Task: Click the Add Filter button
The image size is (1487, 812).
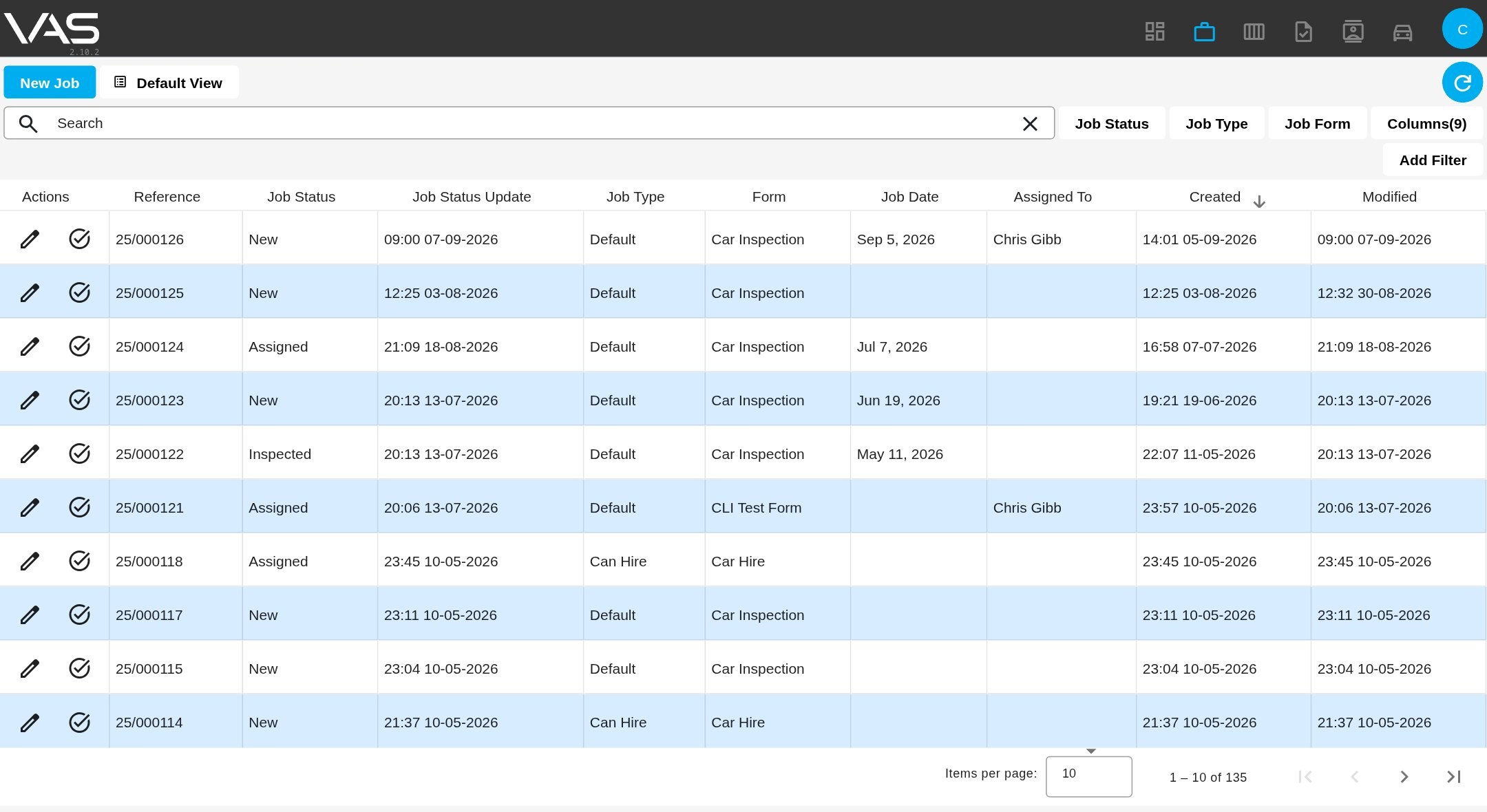Action: (x=1433, y=160)
